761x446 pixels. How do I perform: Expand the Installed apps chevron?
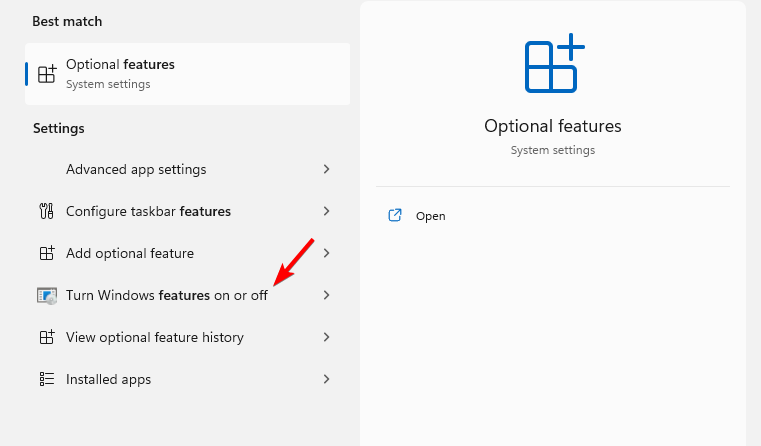point(326,379)
